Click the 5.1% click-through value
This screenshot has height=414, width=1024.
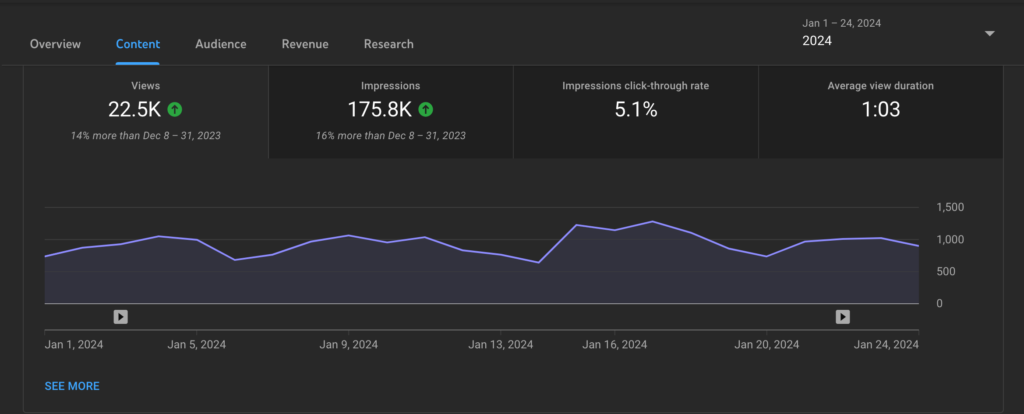[636, 110]
